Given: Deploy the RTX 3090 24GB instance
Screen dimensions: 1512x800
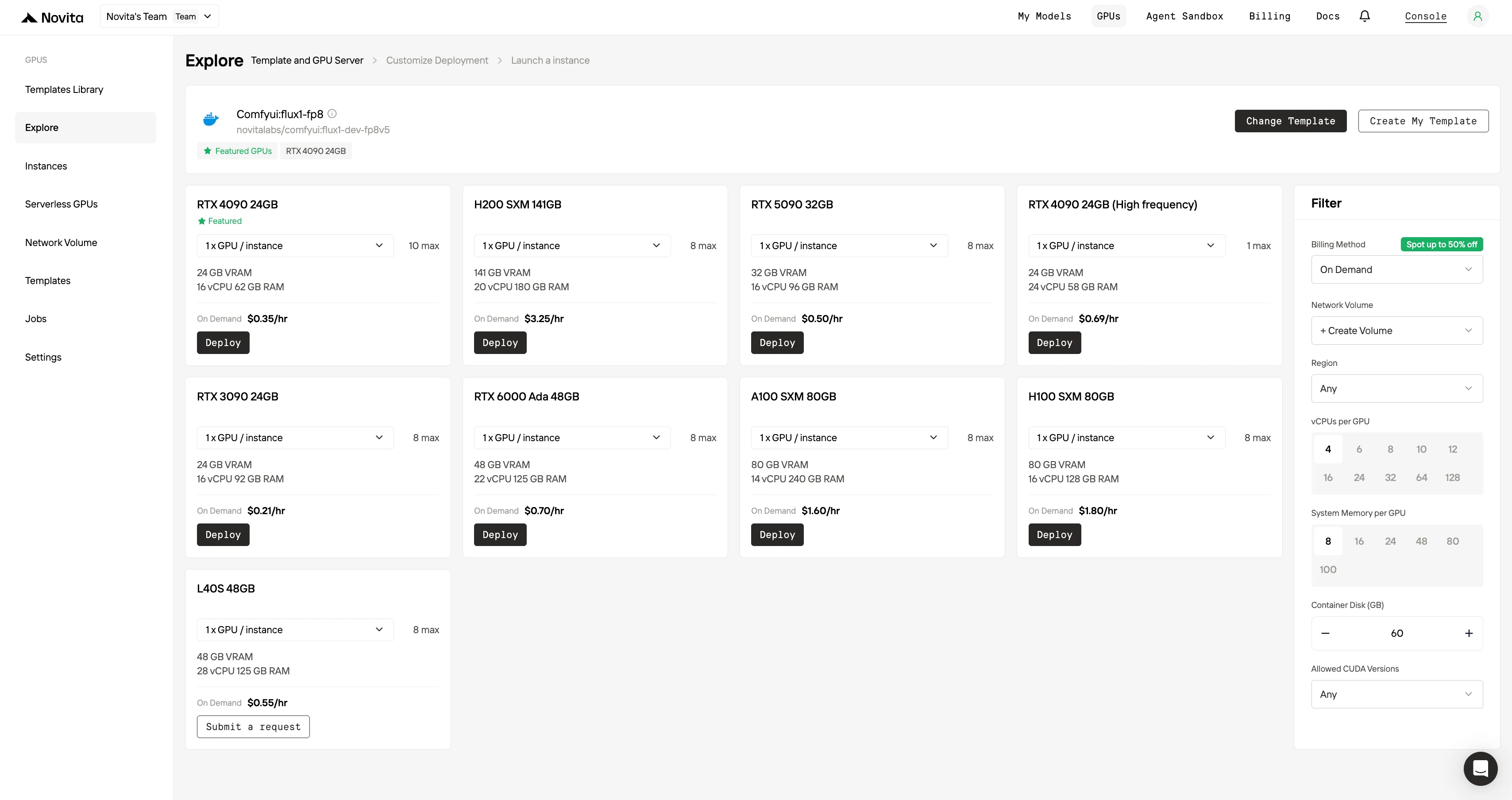Looking at the screenshot, I should click(223, 535).
